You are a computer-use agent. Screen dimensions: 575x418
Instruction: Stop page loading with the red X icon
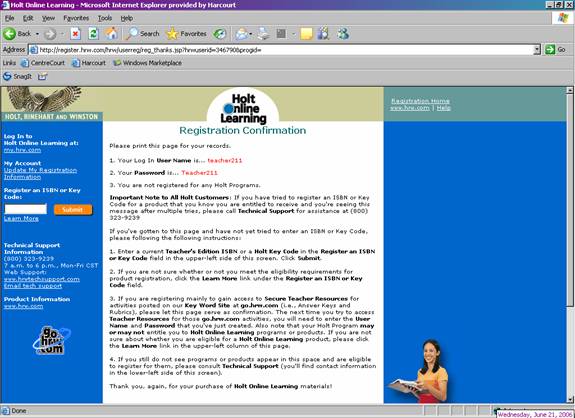75,34
